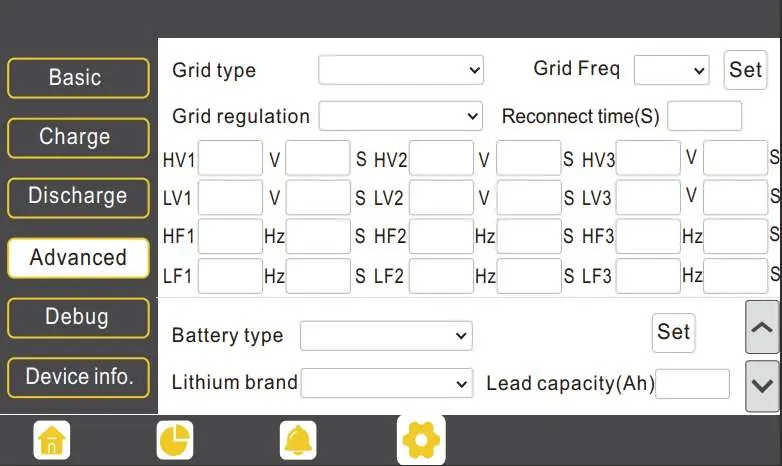Viewport: 782px width, 466px height.
Task: Open the pie chart statistics icon
Action: click(x=175, y=440)
